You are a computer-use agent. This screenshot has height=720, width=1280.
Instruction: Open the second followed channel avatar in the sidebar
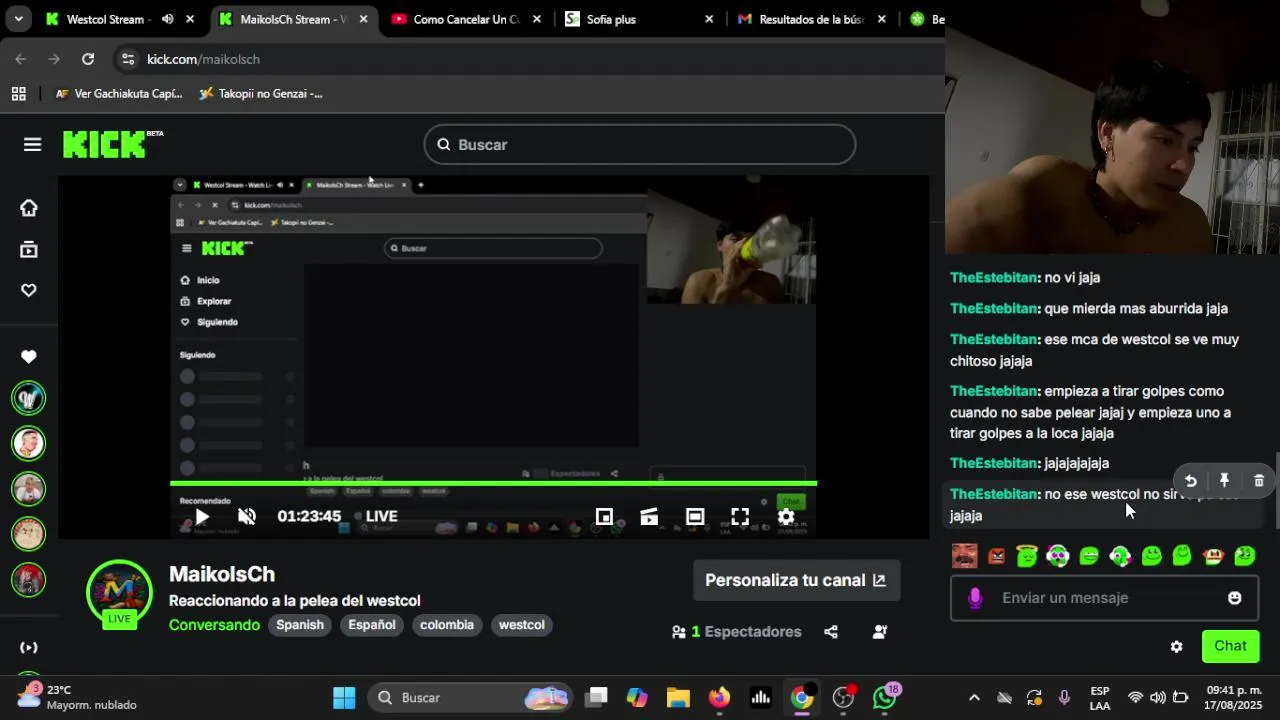point(28,442)
